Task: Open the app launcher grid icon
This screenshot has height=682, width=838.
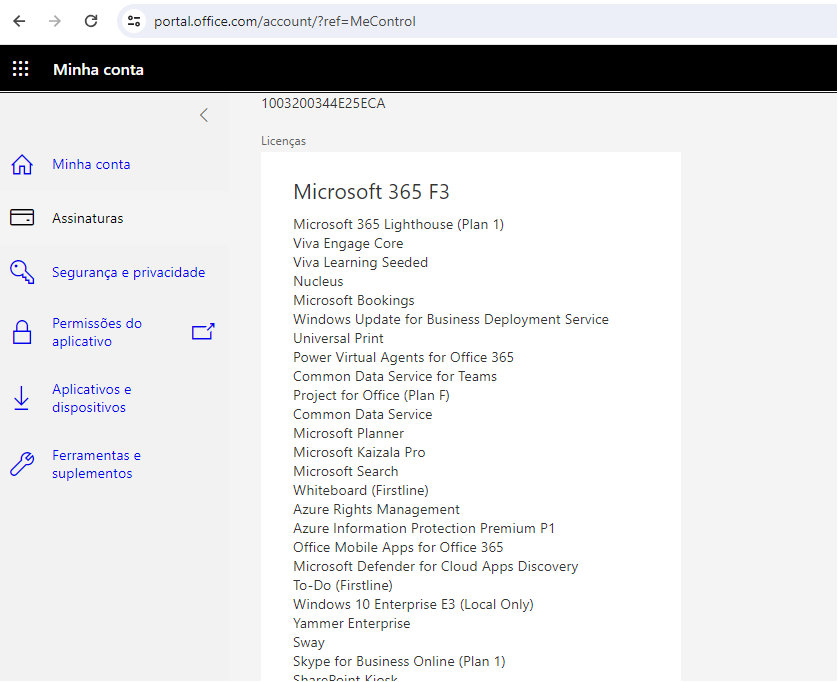Action: 20,69
